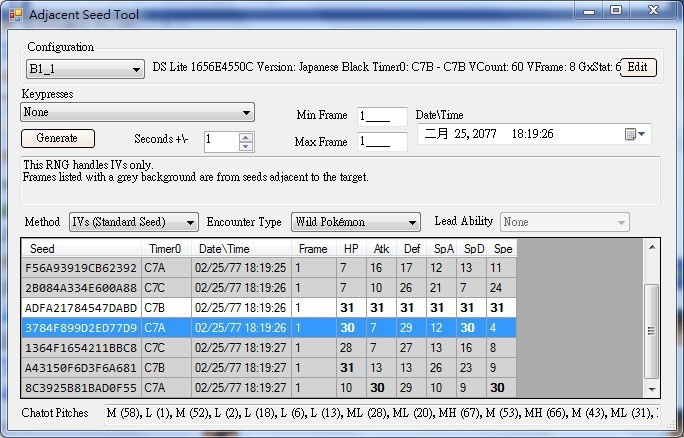
Task: Sort by the Date\Time column header
Action: tap(241, 249)
